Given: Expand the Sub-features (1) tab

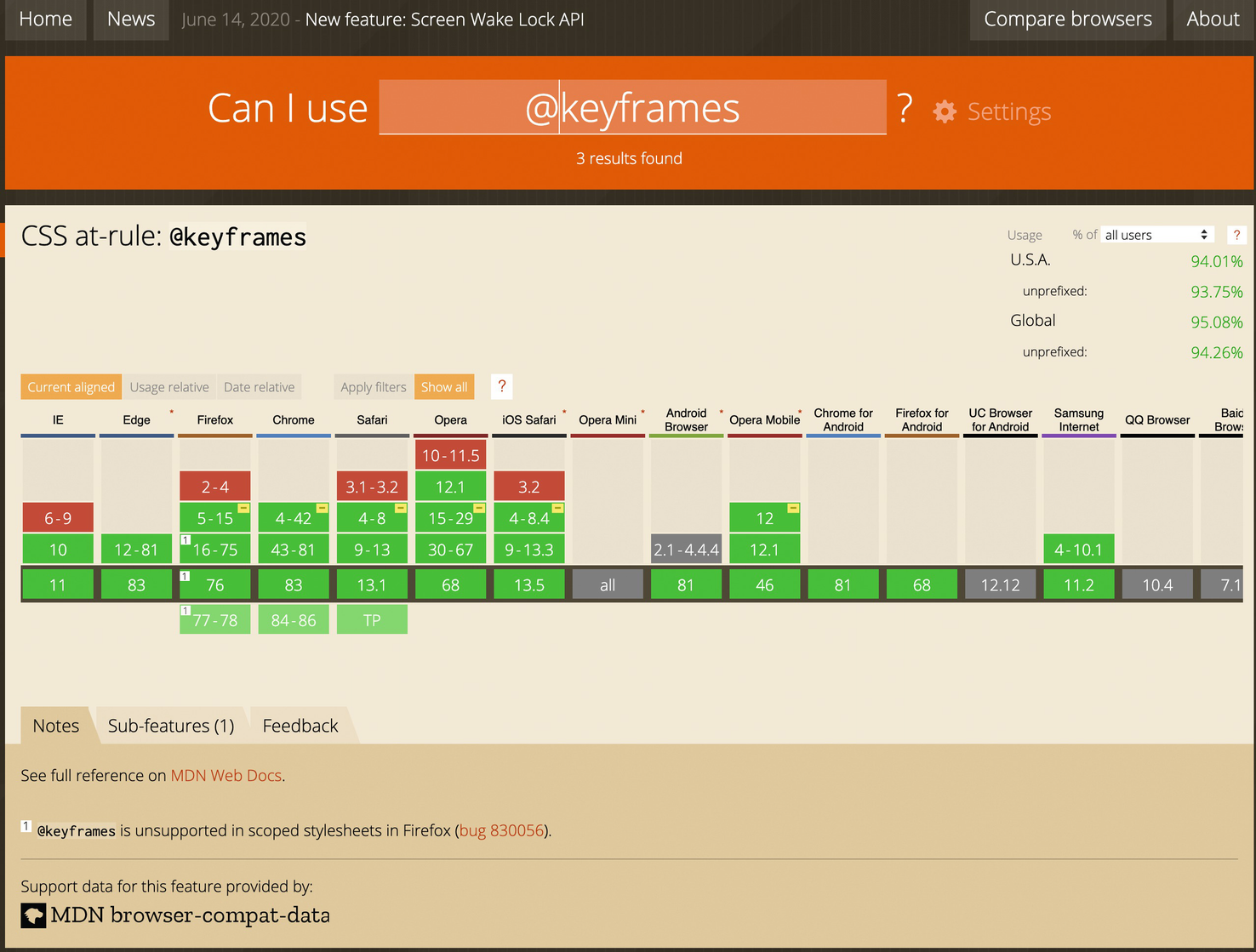Looking at the screenshot, I should pos(171,726).
